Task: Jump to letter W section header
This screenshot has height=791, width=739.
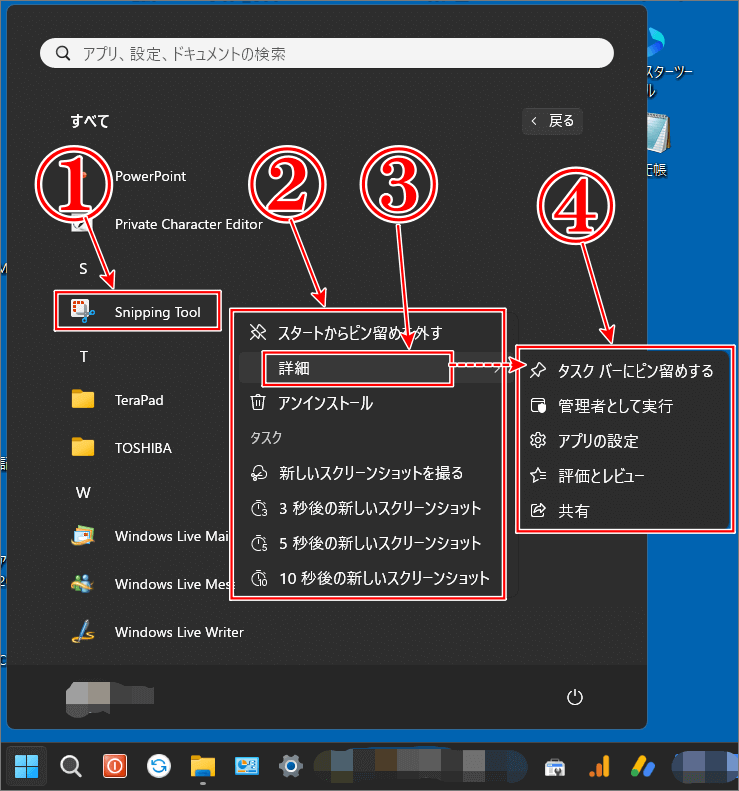Action: [83, 492]
